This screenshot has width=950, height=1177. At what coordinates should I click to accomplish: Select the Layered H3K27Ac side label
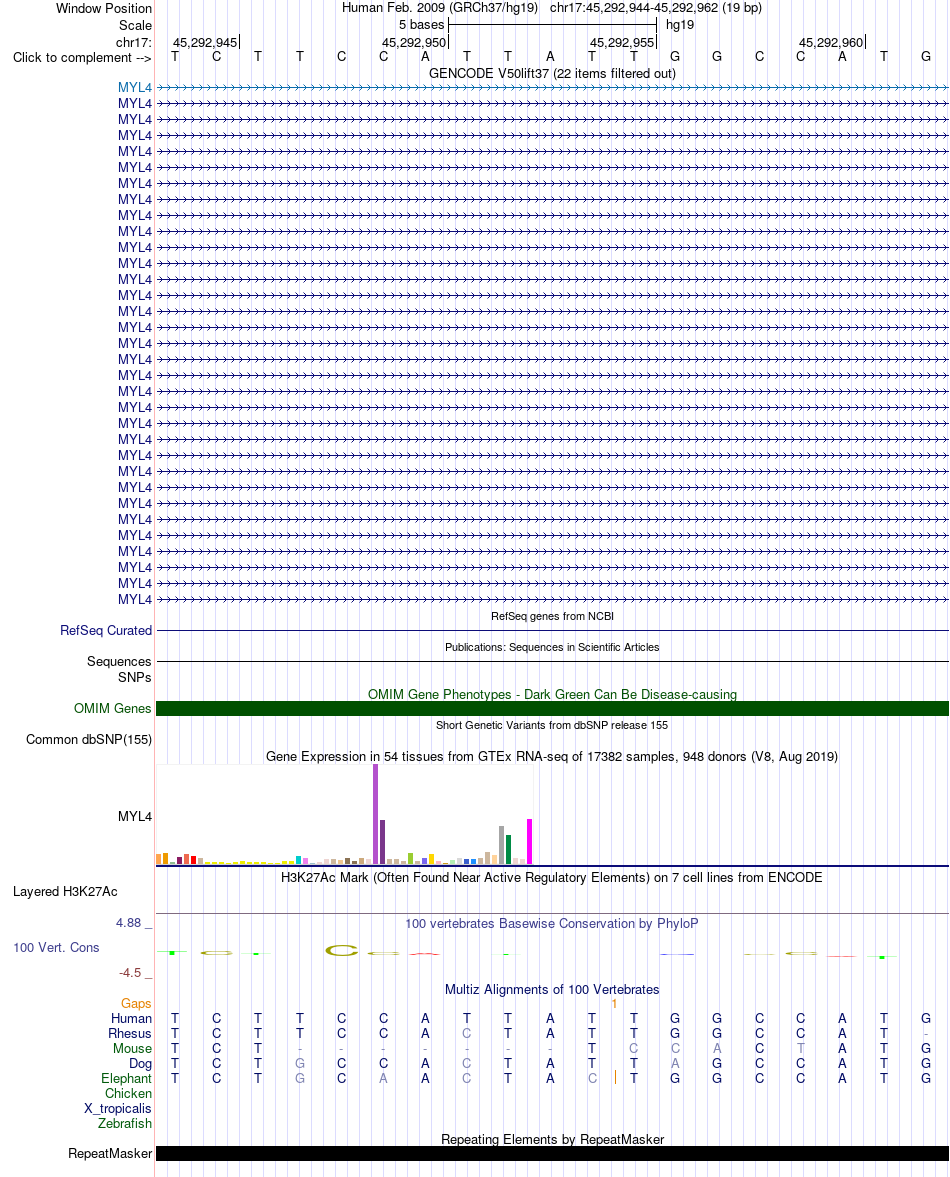(65, 892)
